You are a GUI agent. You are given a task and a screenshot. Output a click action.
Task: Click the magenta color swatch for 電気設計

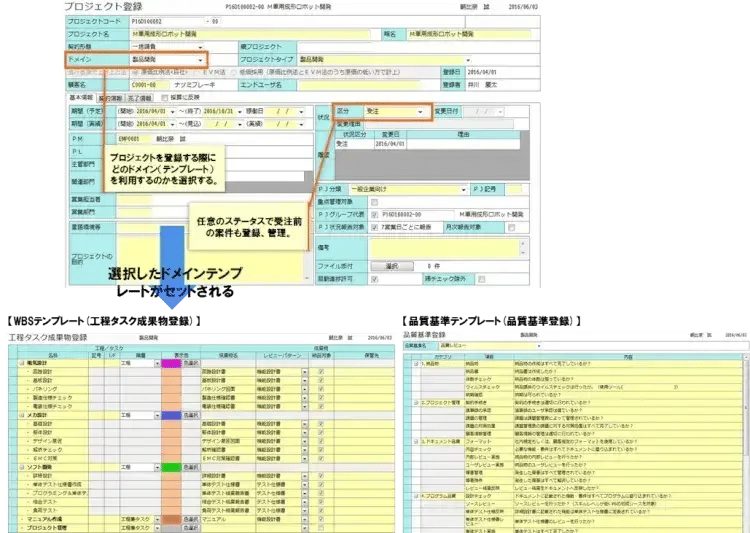tap(170, 362)
